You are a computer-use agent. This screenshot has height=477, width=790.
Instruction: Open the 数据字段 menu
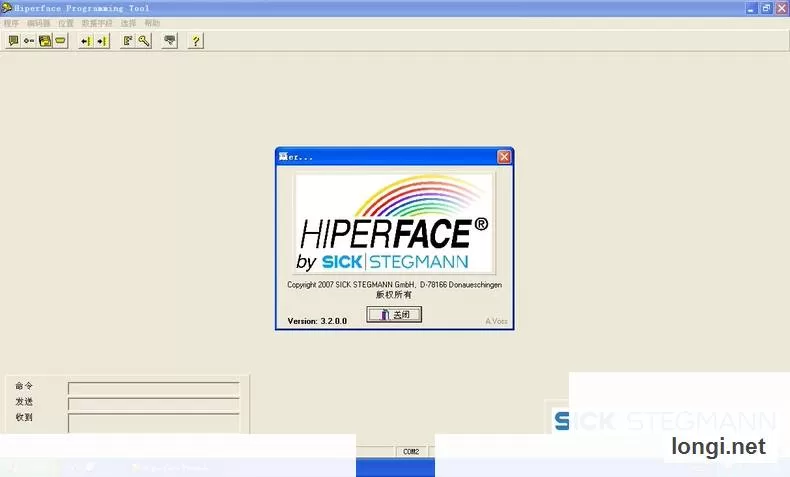coord(97,23)
